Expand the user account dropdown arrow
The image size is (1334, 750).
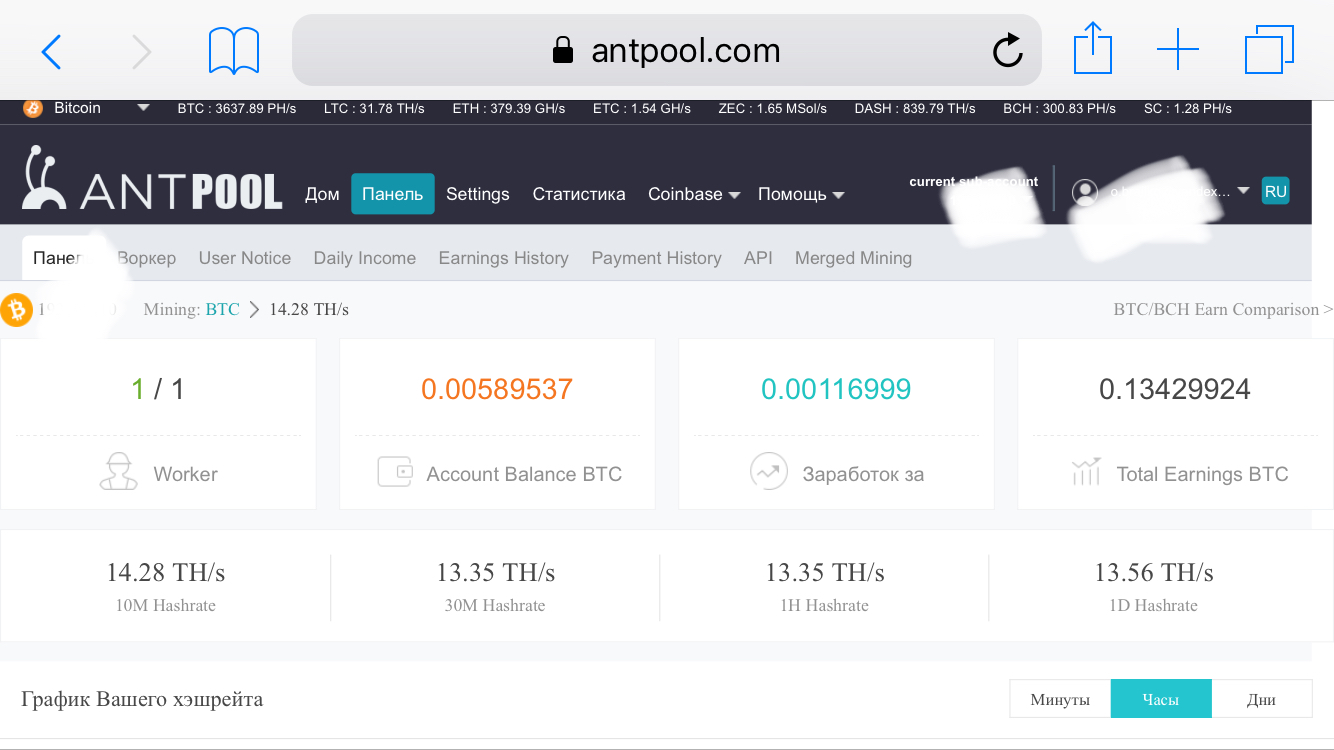(1243, 191)
